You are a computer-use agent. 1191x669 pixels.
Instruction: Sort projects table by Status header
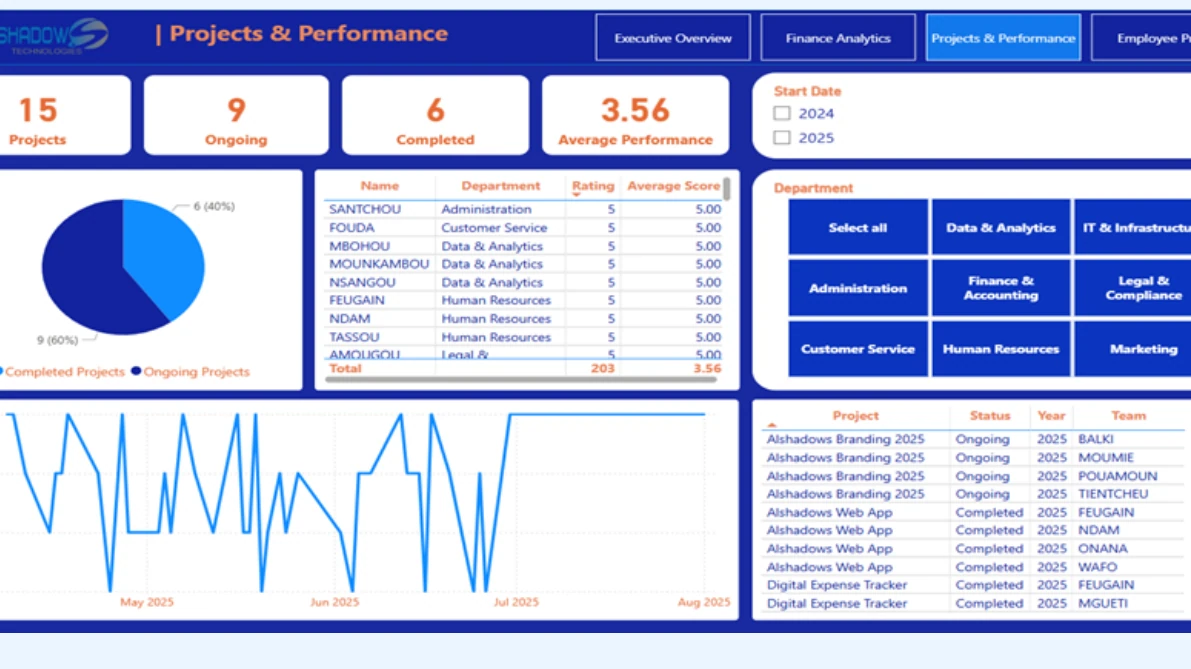point(990,416)
